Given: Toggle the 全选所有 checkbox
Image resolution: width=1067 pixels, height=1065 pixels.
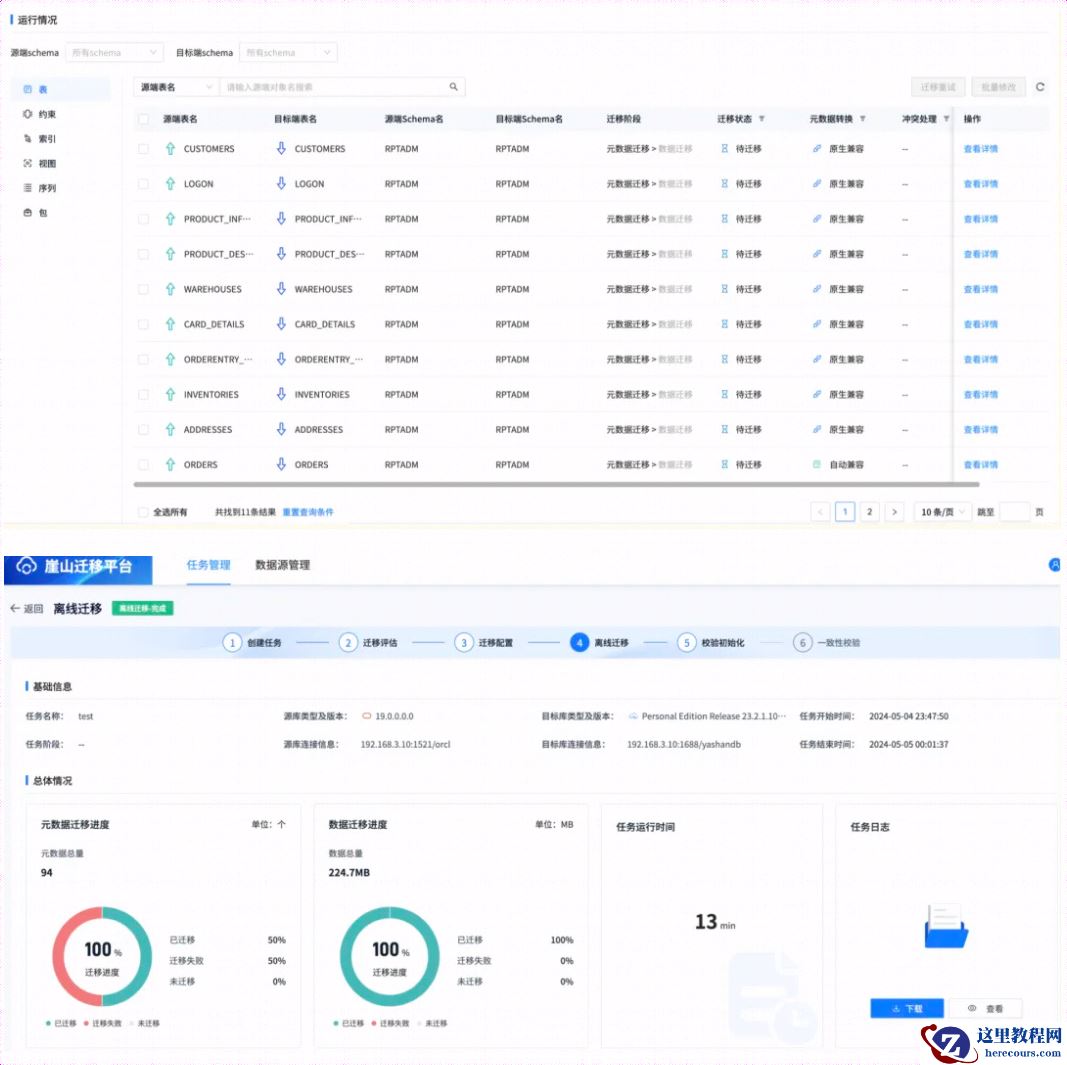Looking at the screenshot, I should coord(144,512).
